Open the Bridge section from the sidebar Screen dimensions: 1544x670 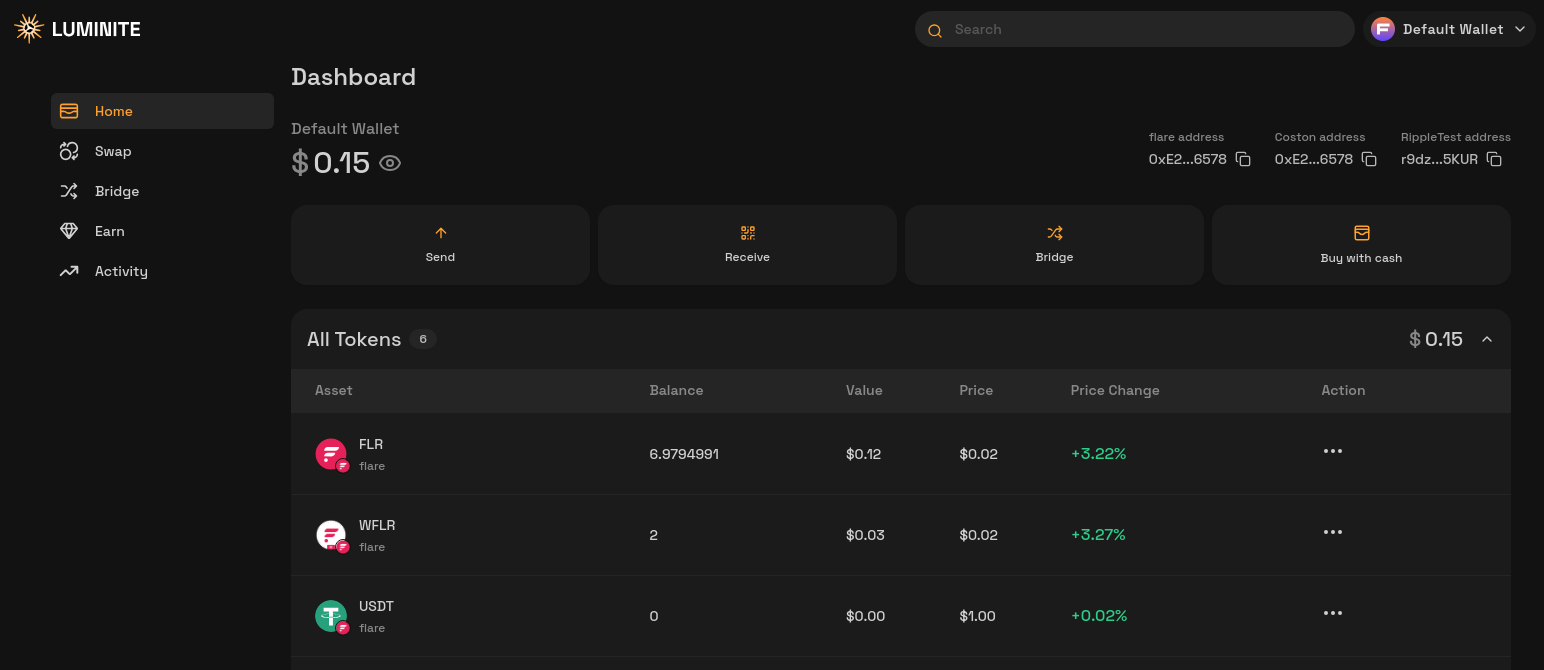117,191
